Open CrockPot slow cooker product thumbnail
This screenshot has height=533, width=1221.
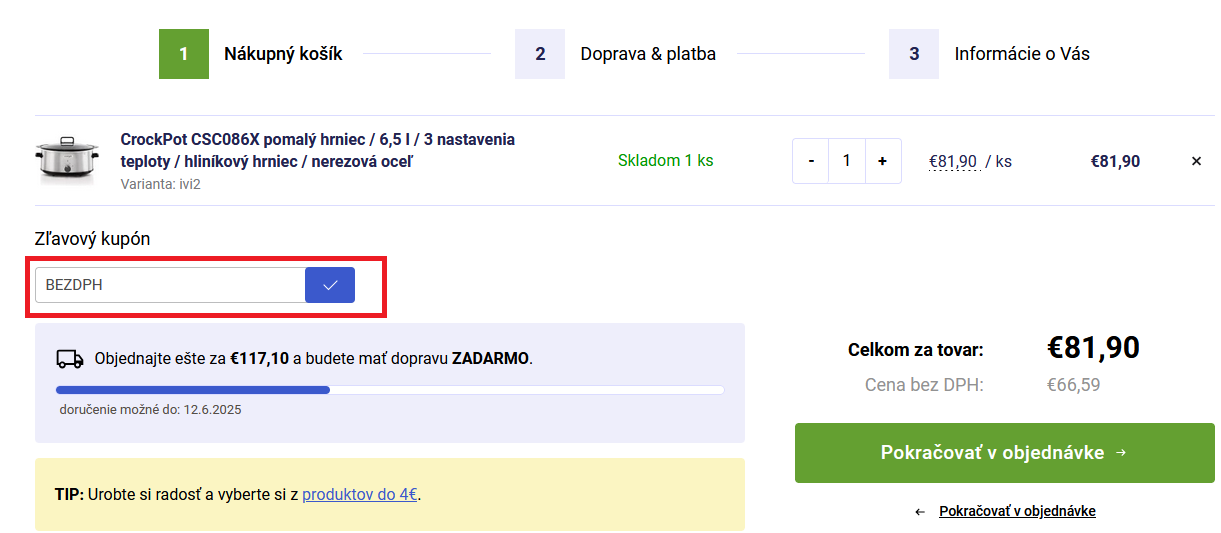(68, 160)
